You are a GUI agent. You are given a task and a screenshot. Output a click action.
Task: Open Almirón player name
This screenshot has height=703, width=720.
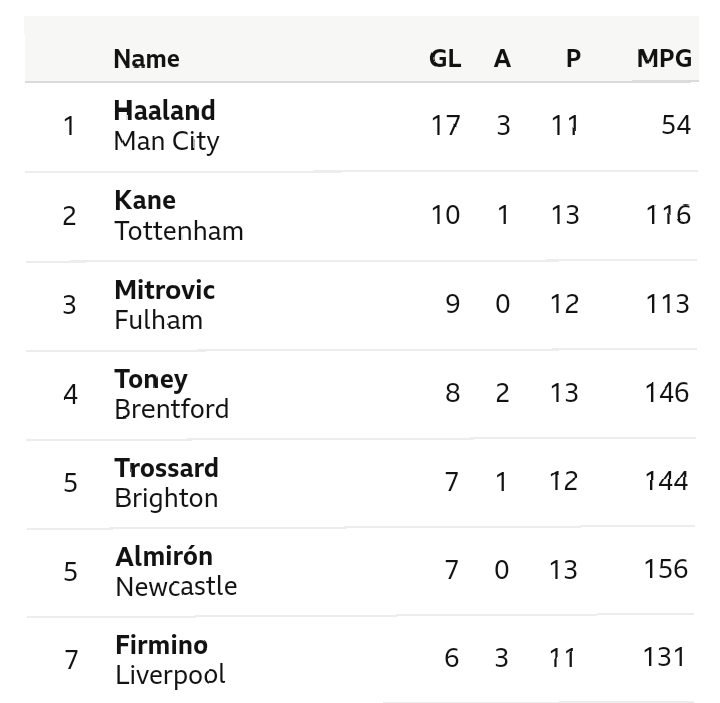[164, 557]
